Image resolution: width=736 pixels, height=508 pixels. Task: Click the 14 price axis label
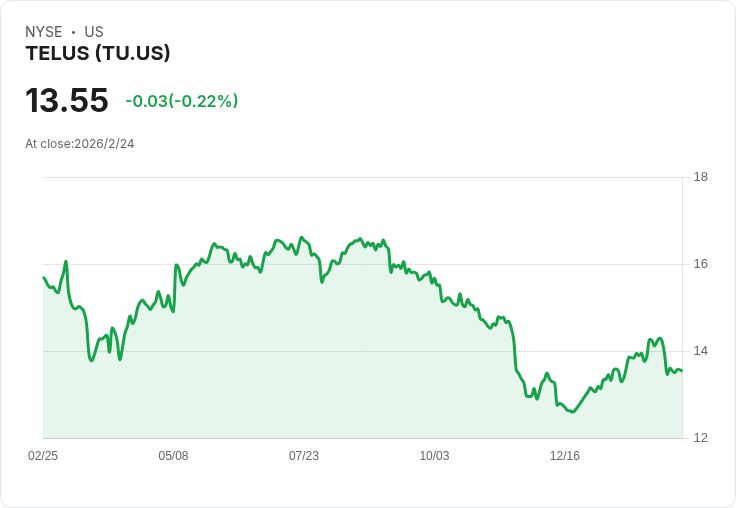click(701, 351)
